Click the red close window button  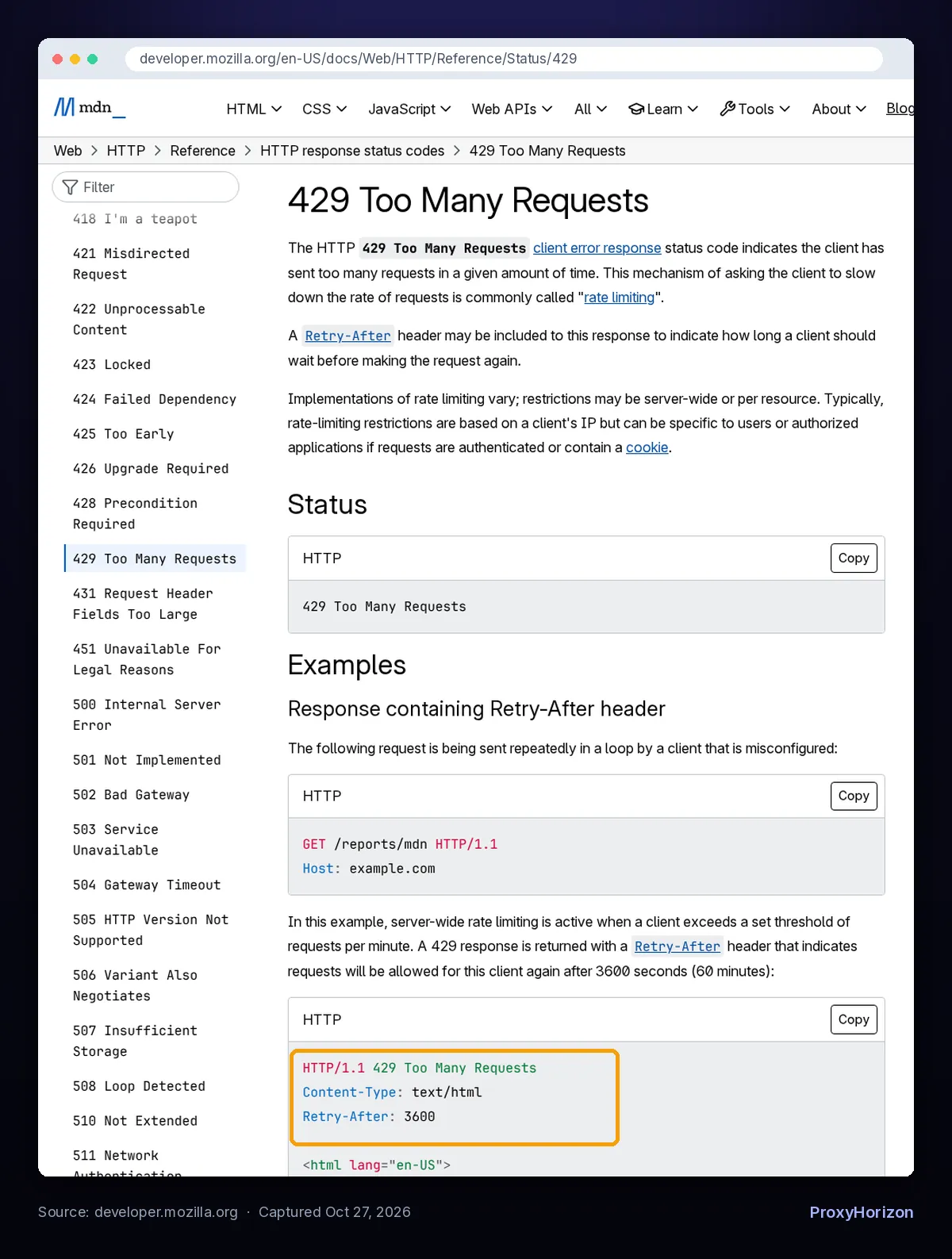tap(57, 59)
